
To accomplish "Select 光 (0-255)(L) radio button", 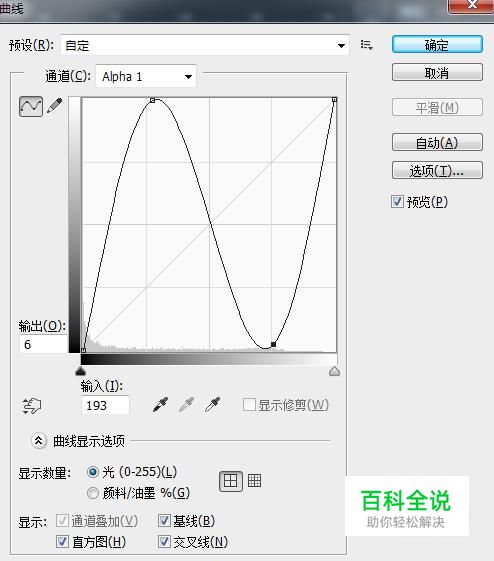I will pos(93,472).
